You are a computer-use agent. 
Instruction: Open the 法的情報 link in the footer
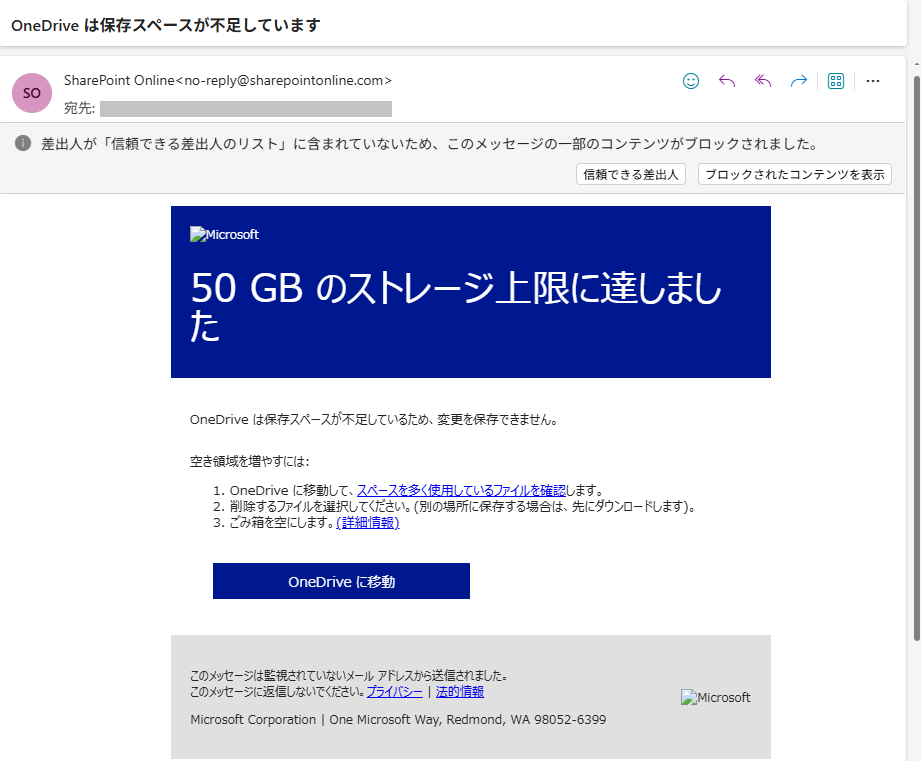pyautogui.click(x=460, y=692)
